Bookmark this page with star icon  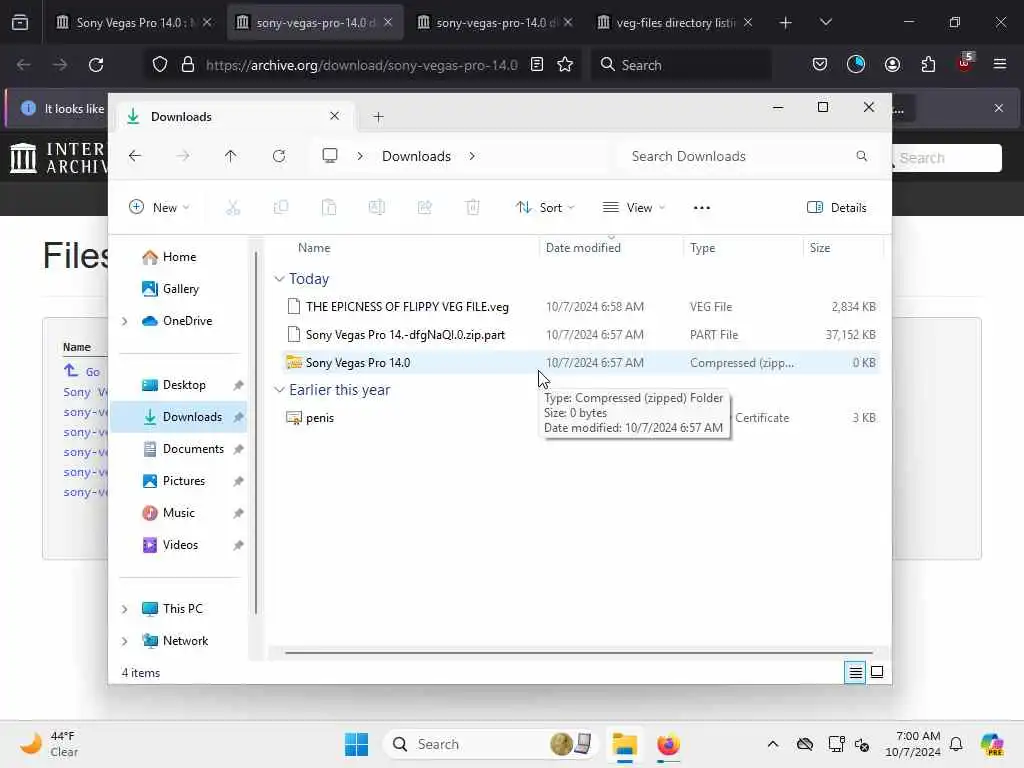point(565,65)
